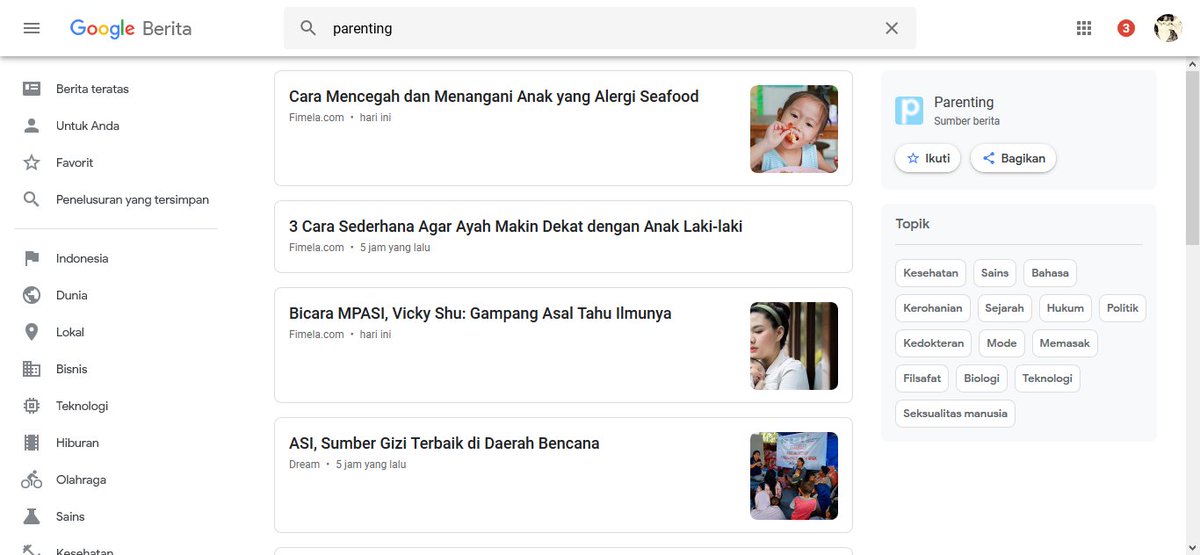Screen dimensions: 1200x555
Task: Select Indonesia news category
Action: [82, 259]
